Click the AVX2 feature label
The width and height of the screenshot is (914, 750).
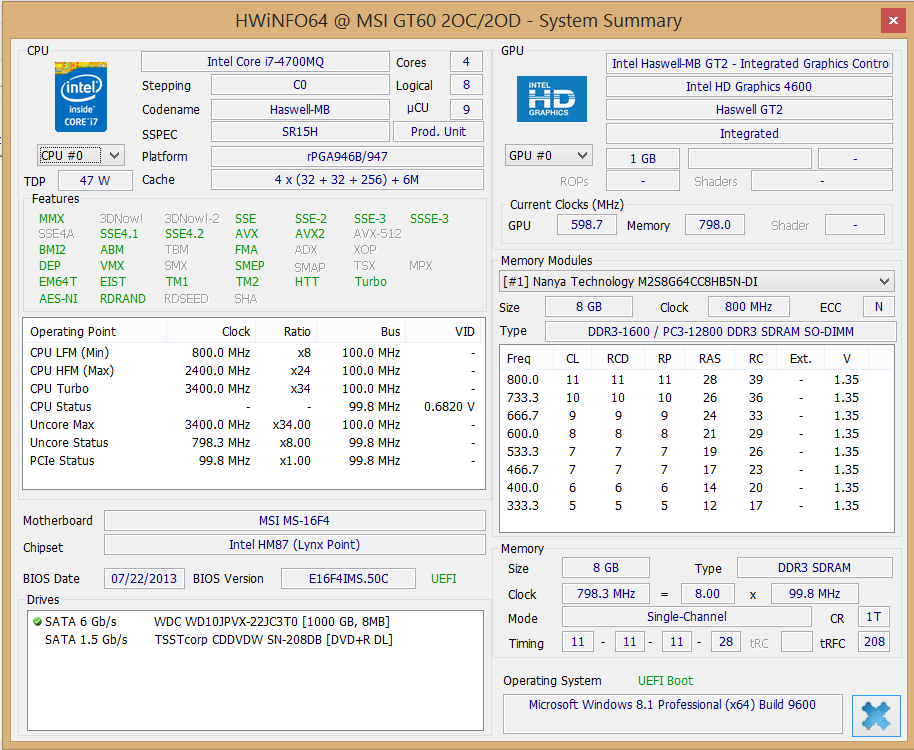click(310, 234)
